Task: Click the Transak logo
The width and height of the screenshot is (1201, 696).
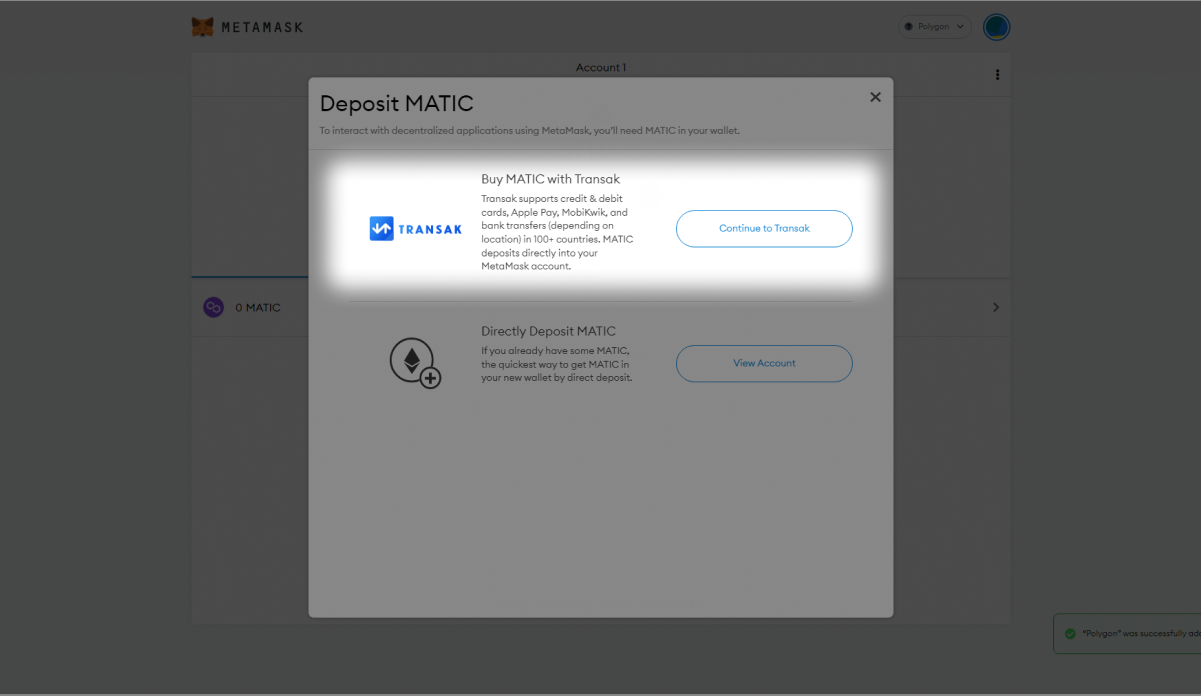Action: tap(416, 229)
